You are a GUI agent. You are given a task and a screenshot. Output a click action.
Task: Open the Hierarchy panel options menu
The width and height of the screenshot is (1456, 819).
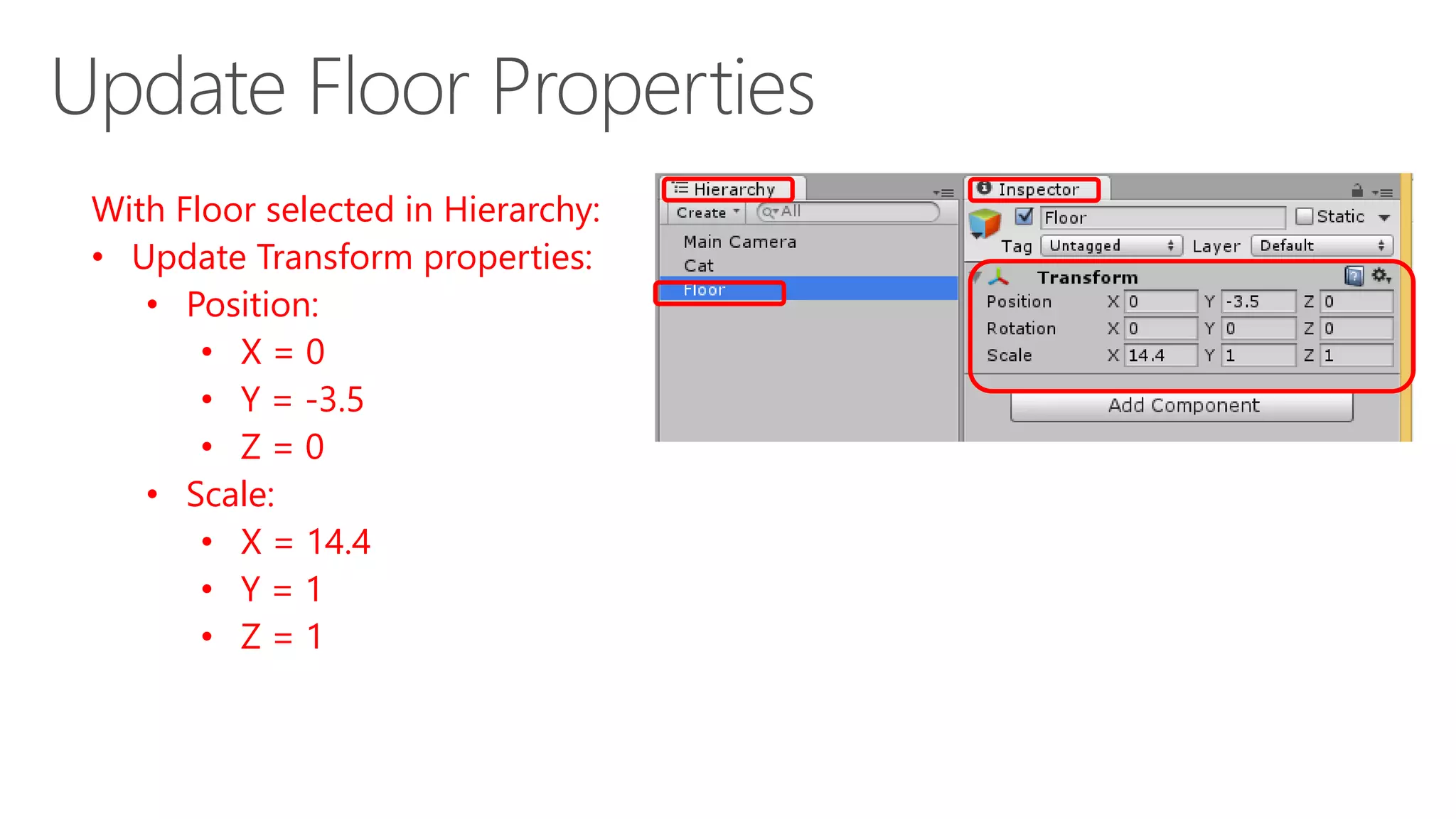click(x=943, y=193)
